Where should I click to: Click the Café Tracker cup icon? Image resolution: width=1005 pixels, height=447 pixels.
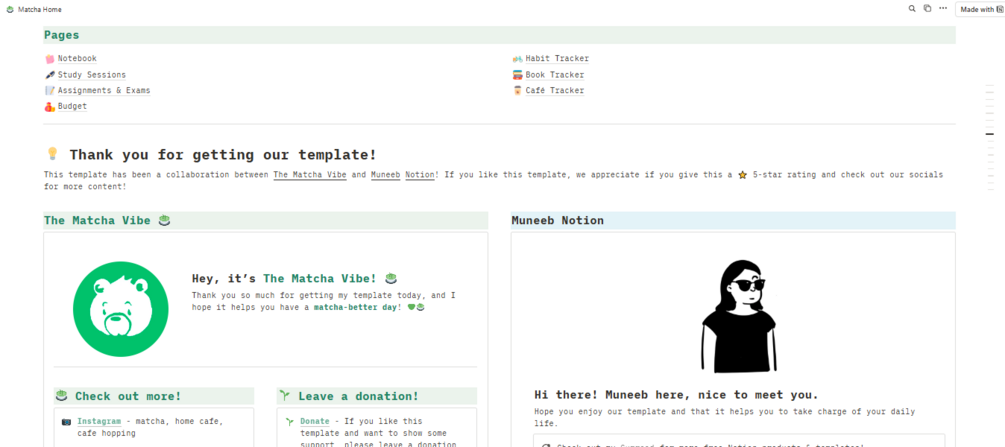click(x=517, y=90)
